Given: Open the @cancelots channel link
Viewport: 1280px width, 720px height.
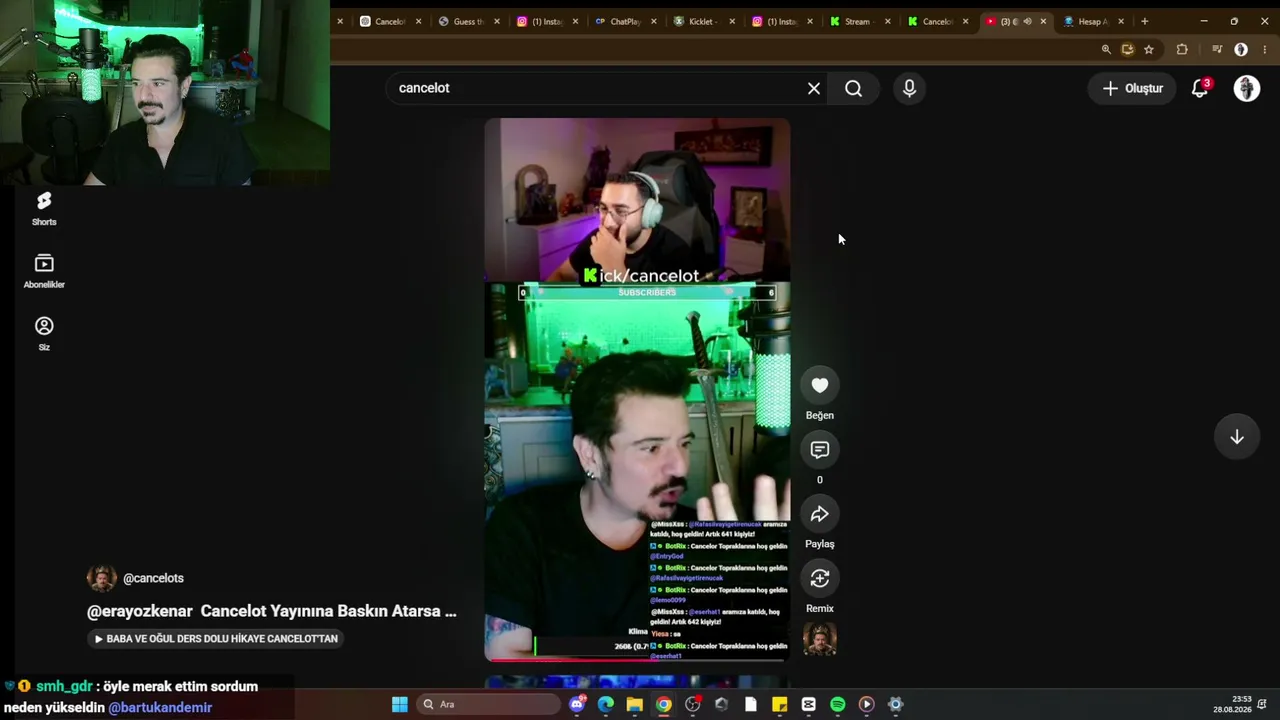Looking at the screenshot, I should 153,578.
